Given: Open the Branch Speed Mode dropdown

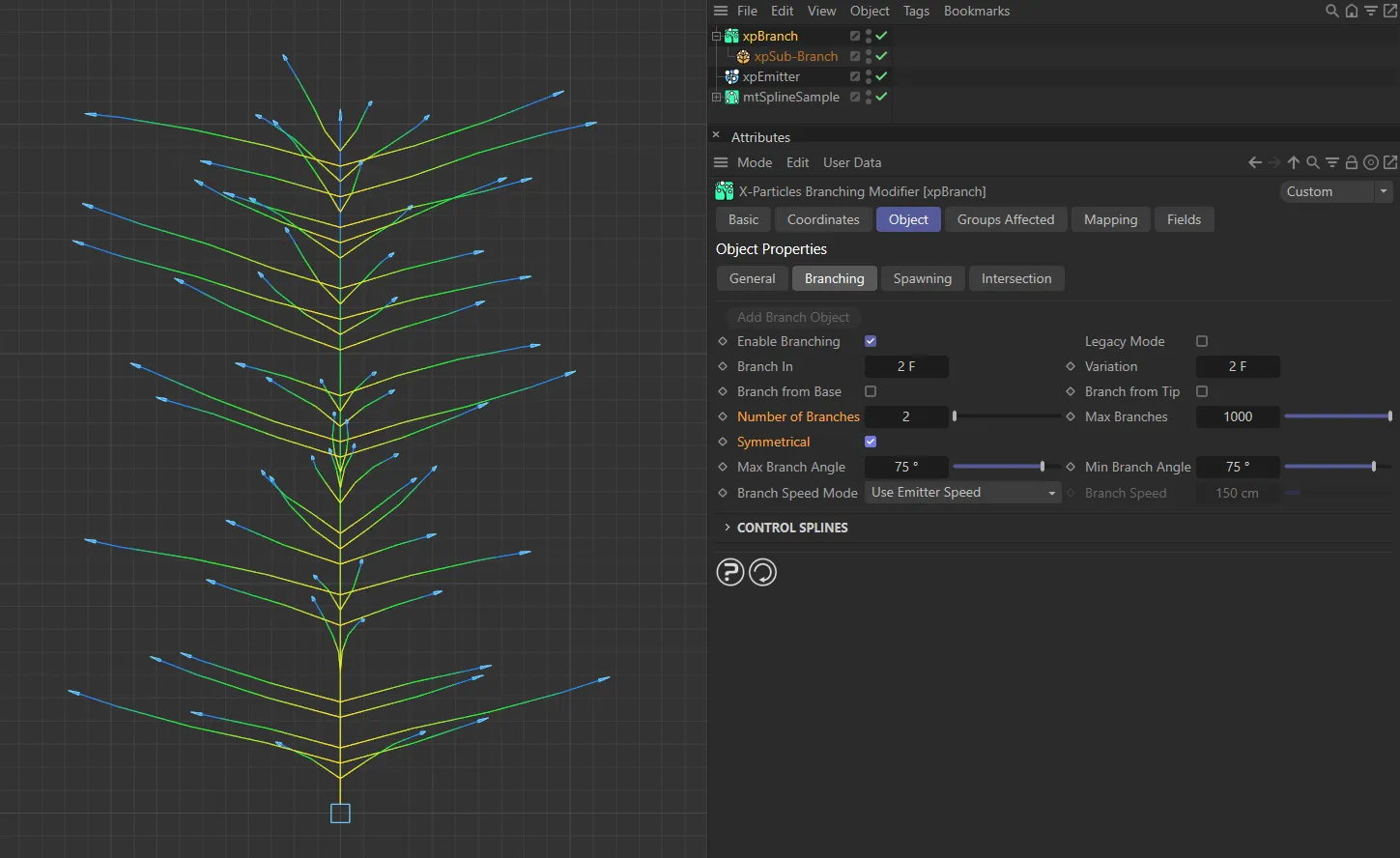Looking at the screenshot, I should [x=962, y=492].
